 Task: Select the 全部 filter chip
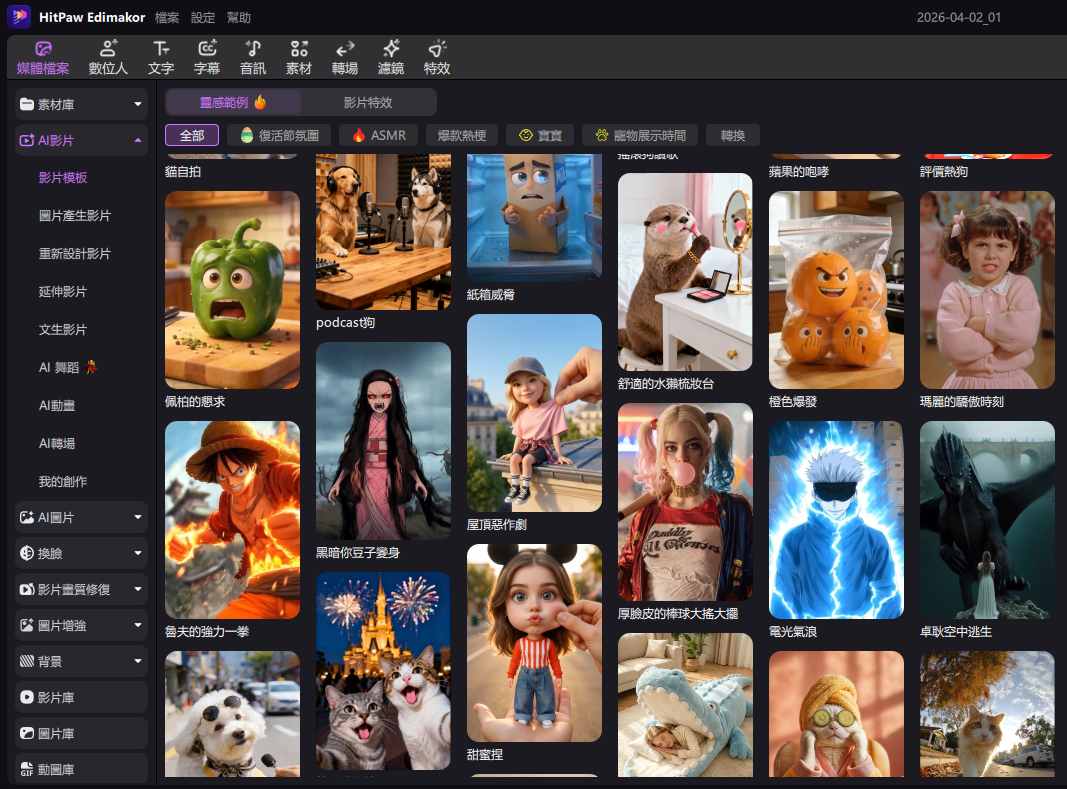[192, 135]
